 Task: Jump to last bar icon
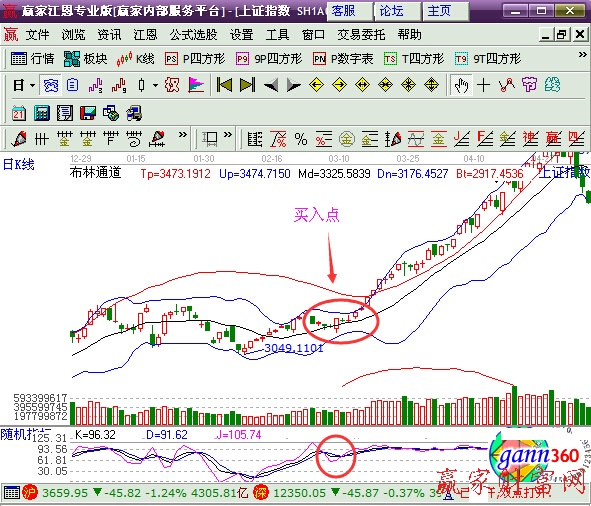click(247, 85)
